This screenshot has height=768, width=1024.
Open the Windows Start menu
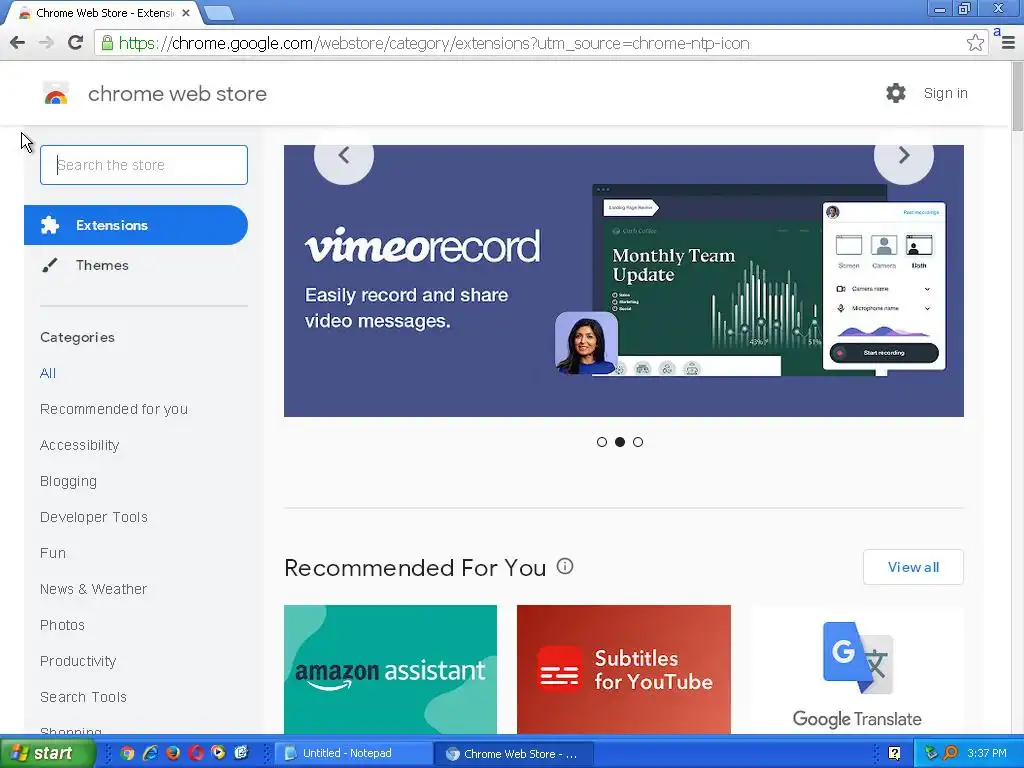pyautogui.click(x=46, y=754)
